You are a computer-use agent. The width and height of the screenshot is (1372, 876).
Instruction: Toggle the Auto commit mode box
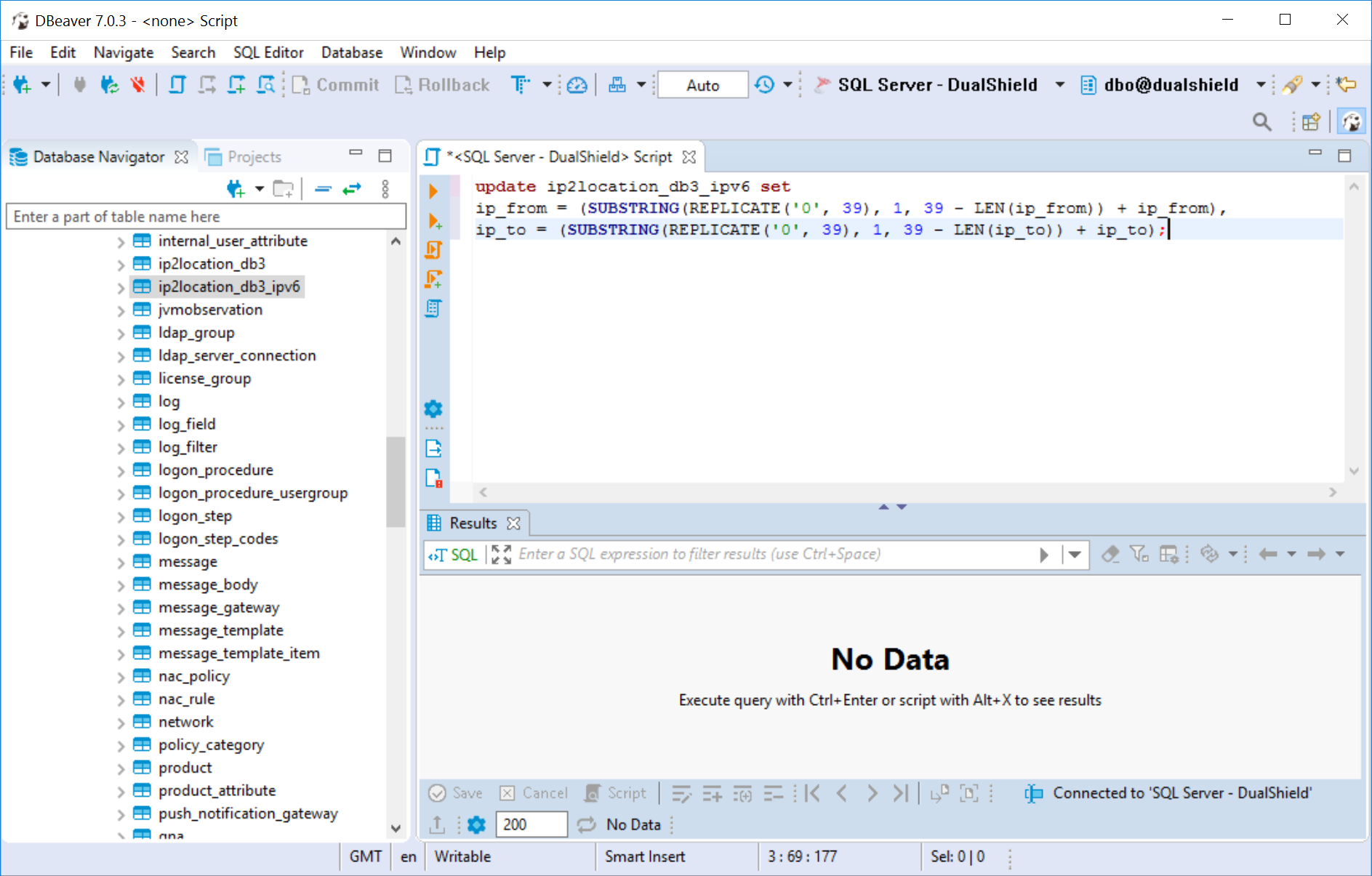point(702,85)
